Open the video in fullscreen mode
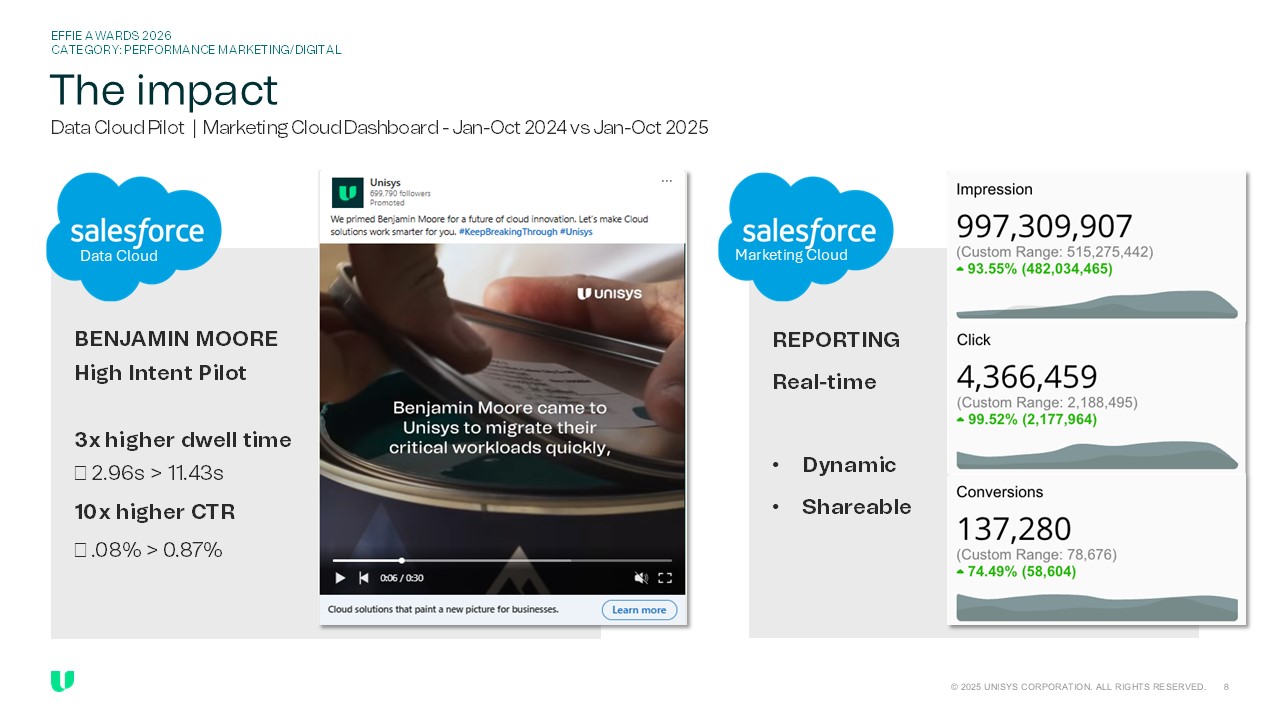This screenshot has height=720, width=1280. click(x=665, y=578)
